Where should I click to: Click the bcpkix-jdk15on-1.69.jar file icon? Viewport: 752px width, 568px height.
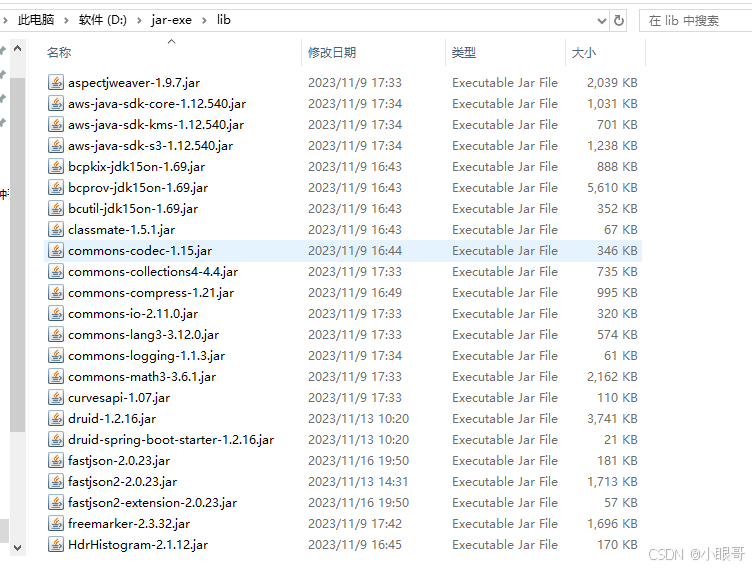pyautogui.click(x=56, y=166)
